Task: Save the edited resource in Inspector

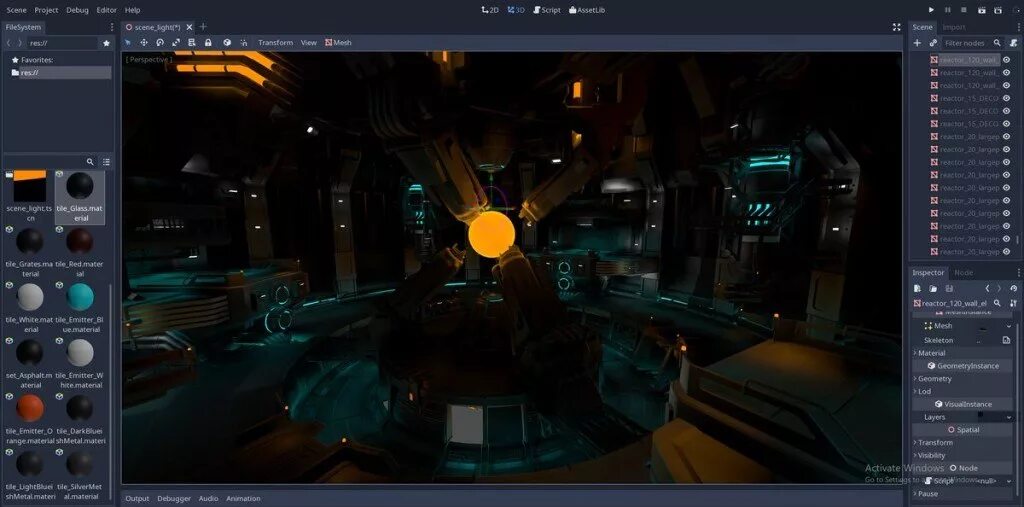Action: (949, 289)
